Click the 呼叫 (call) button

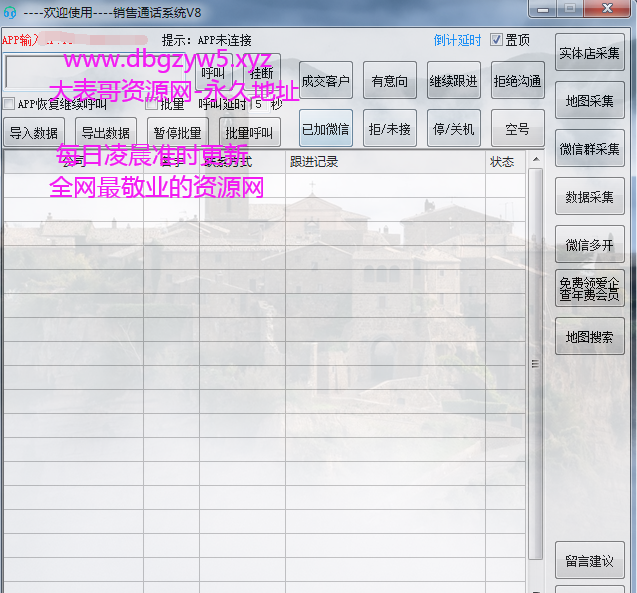pos(213,72)
